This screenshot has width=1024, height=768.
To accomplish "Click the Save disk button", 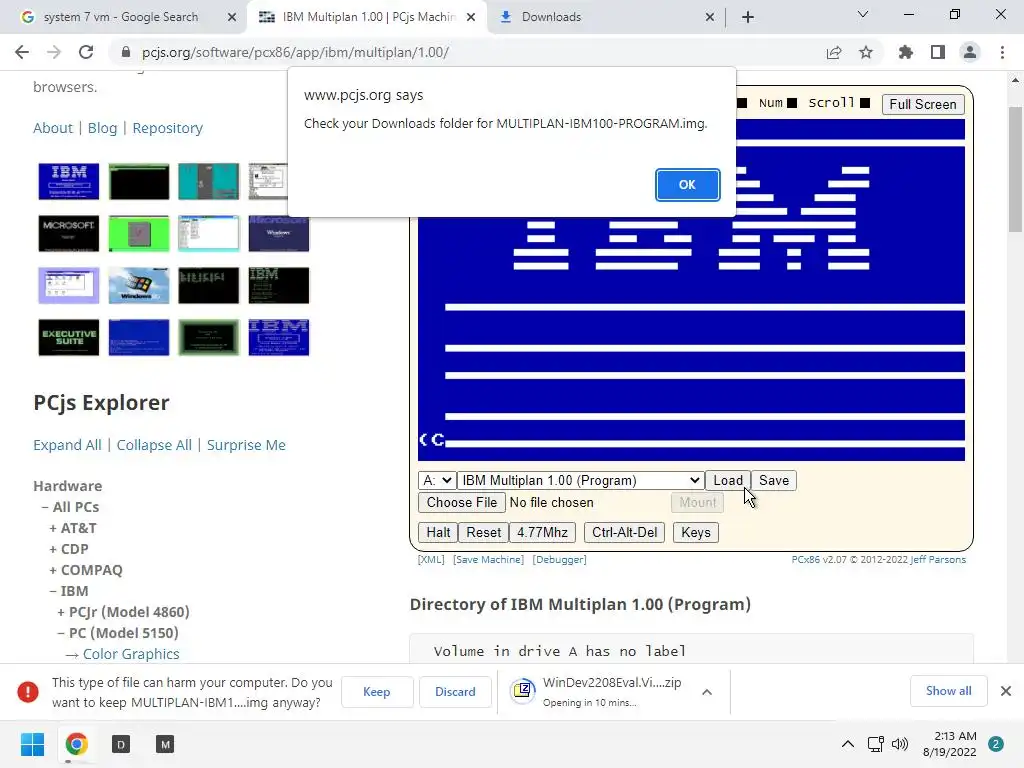I will 774,481.
